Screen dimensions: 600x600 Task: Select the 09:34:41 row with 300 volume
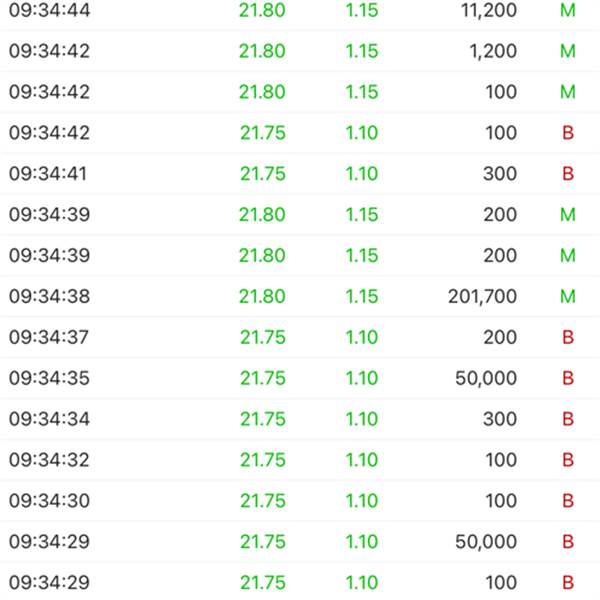click(x=300, y=174)
